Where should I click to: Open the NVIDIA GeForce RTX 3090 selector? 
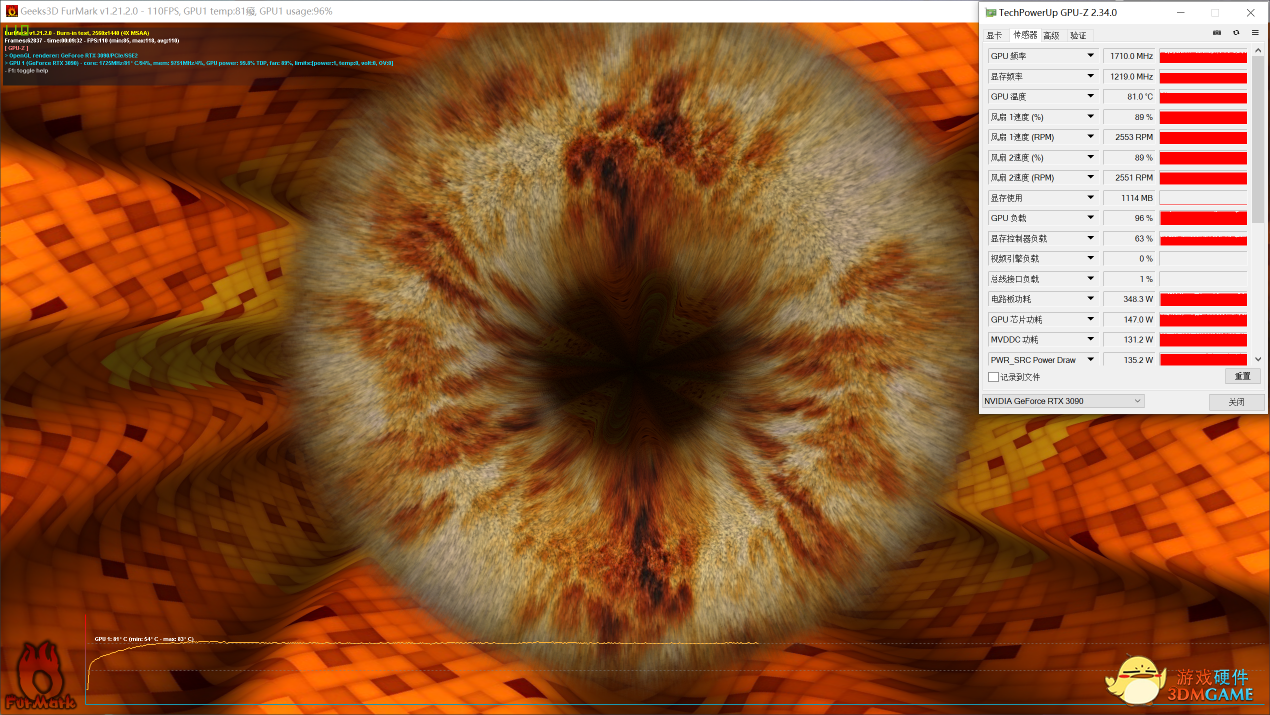coord(1062,401)
